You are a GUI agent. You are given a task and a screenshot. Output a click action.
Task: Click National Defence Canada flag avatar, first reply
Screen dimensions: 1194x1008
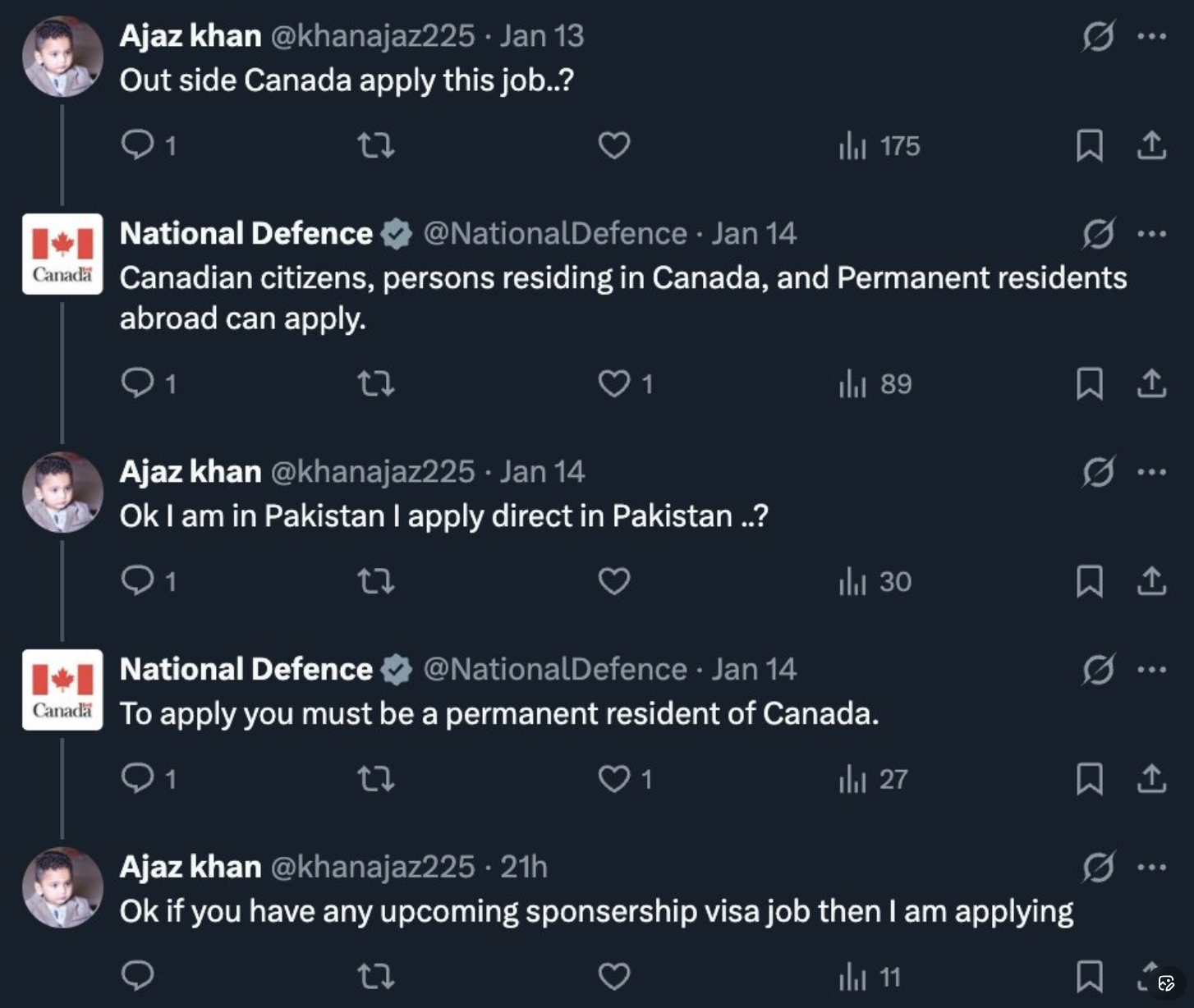(62, 254)
